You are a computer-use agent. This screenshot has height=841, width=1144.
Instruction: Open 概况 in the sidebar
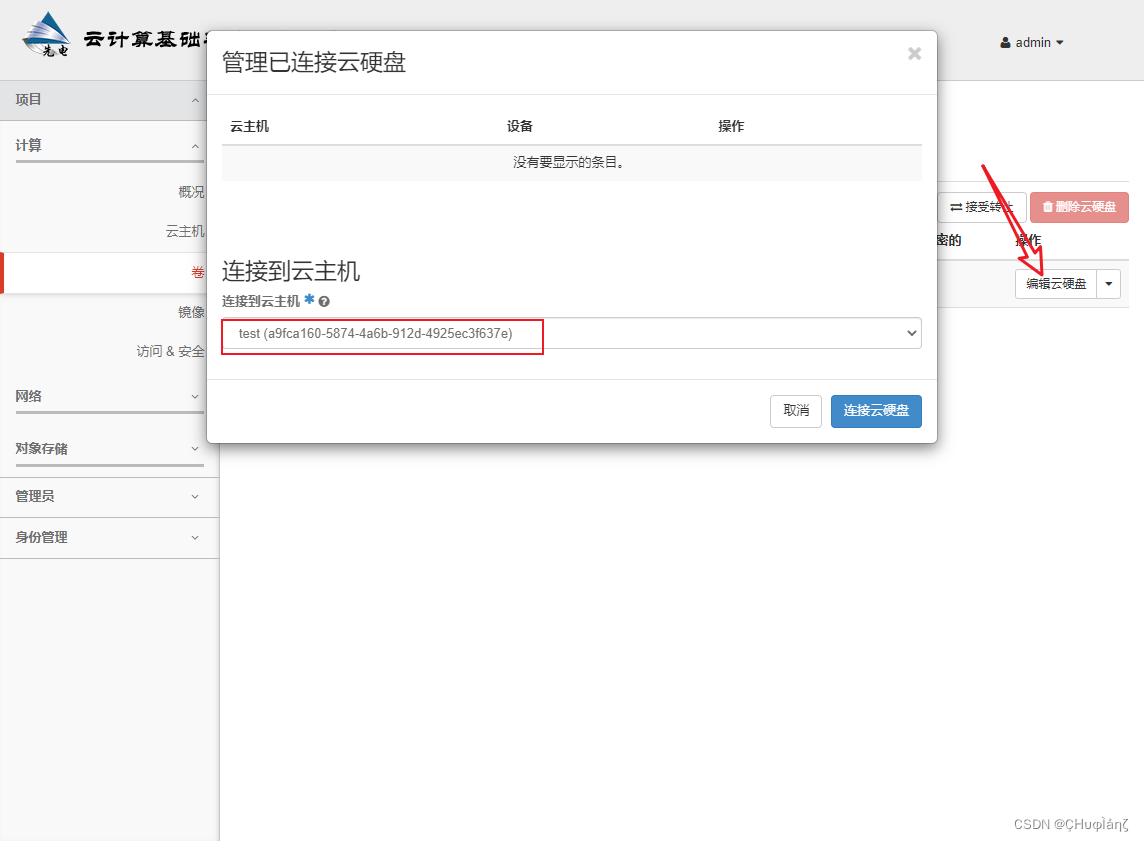tap(191, 192)
